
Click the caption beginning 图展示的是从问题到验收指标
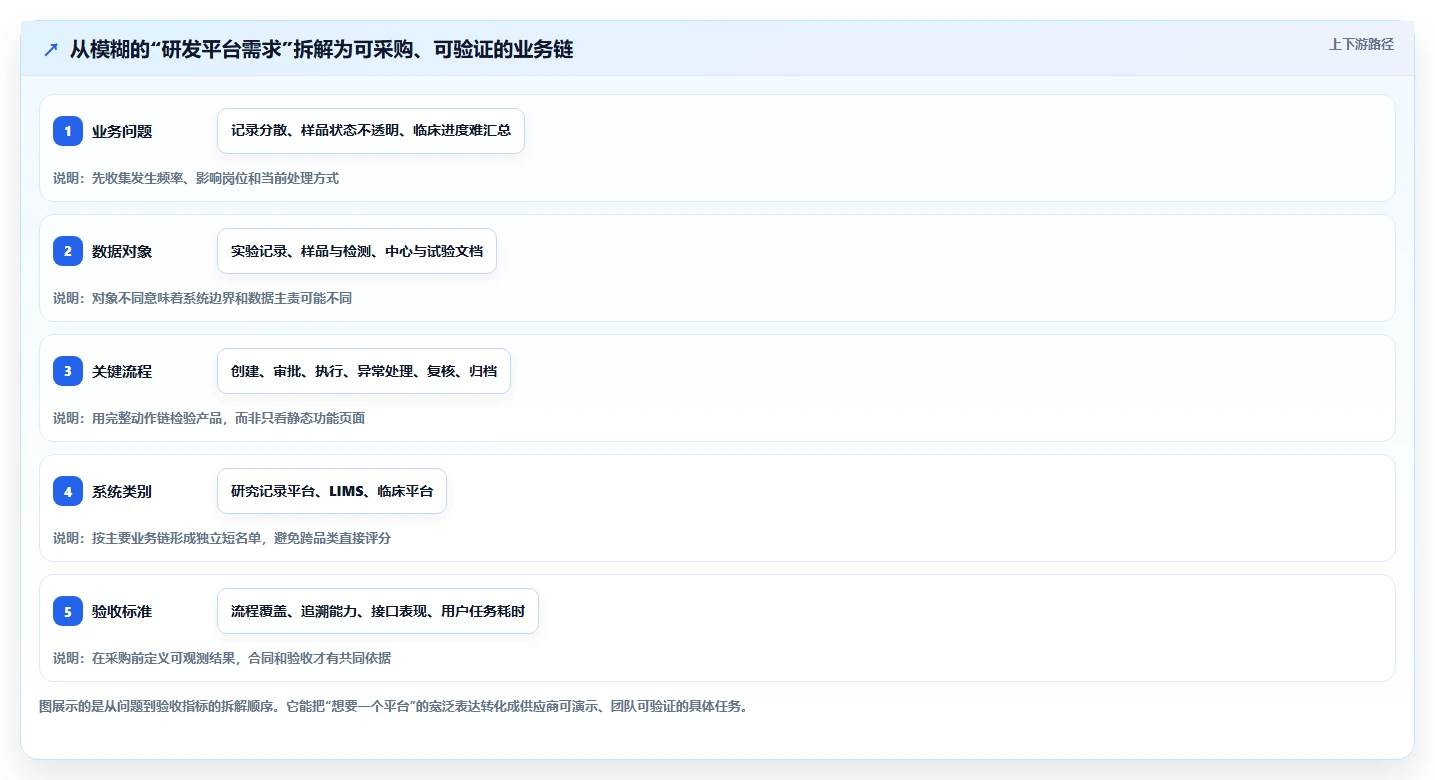[393, 706]
